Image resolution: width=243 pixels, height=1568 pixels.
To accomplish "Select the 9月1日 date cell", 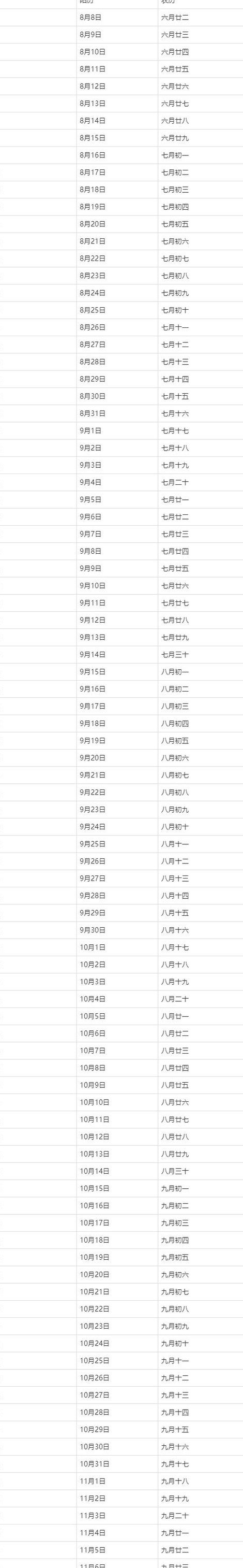I will pyautogui.click(x=117, y=430).
